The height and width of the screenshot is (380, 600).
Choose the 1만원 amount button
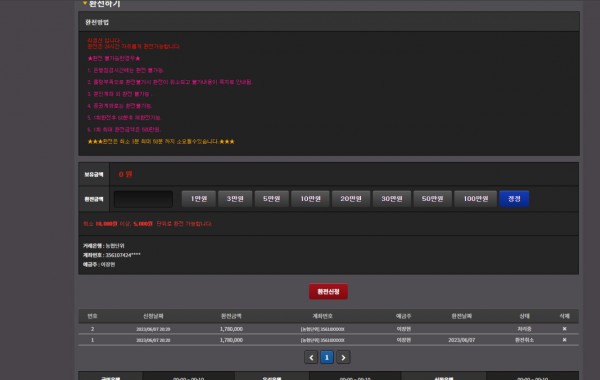click(x=199, y=199)
